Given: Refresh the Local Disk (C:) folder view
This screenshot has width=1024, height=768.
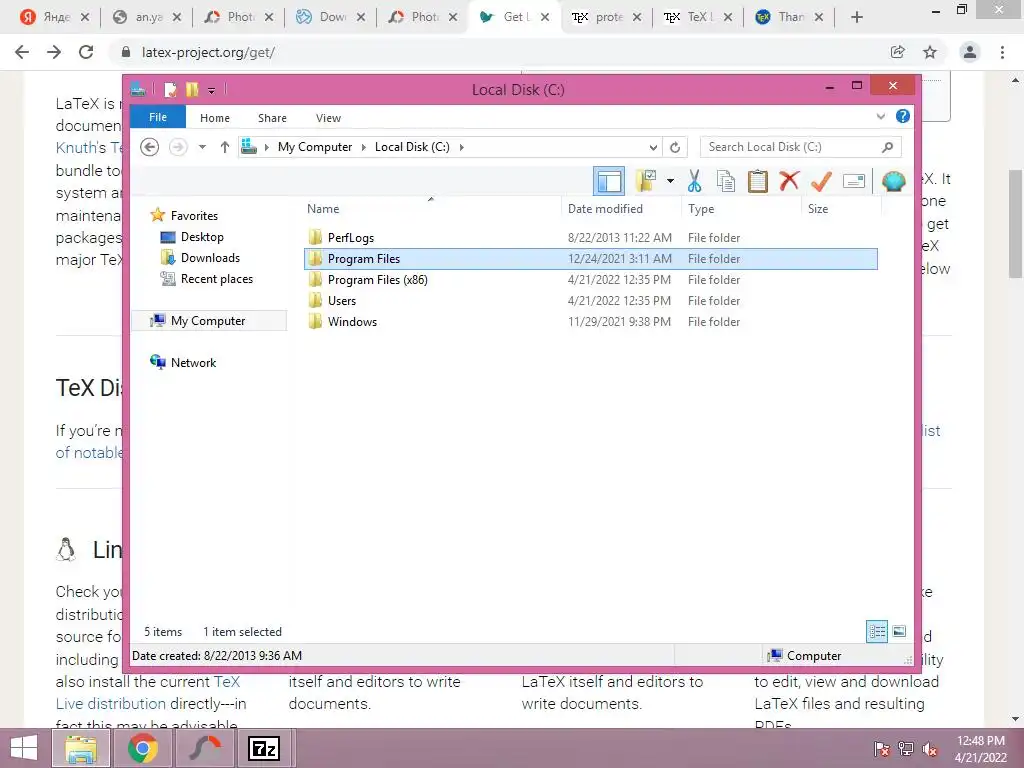Looking at the screenshot, I should click(x=675, y=147).
